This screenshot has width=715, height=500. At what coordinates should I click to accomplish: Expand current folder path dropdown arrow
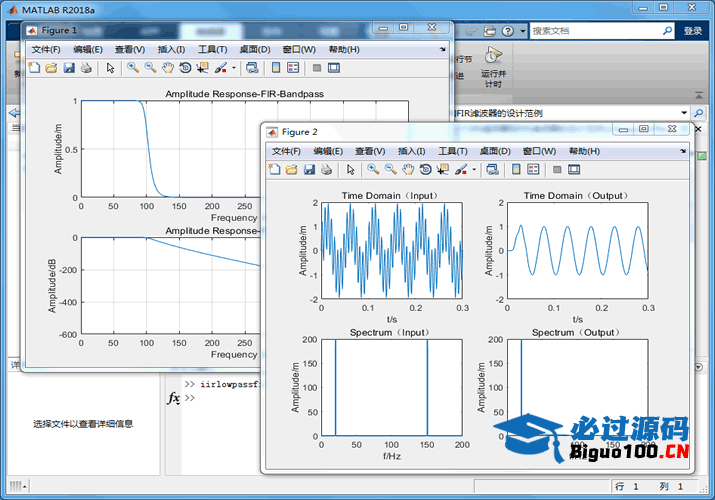684,113
